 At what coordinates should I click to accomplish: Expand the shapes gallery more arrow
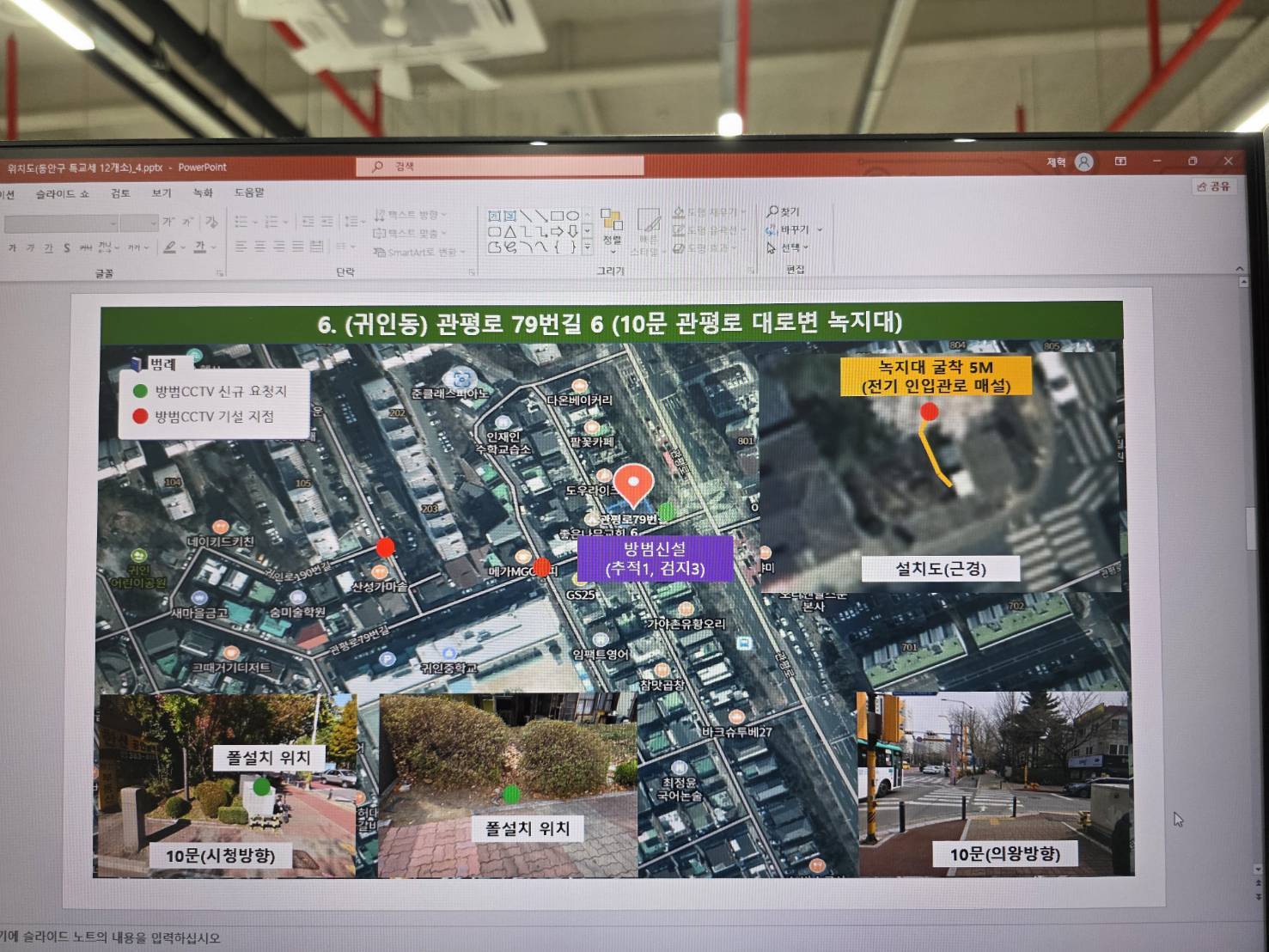pos(588,248)
